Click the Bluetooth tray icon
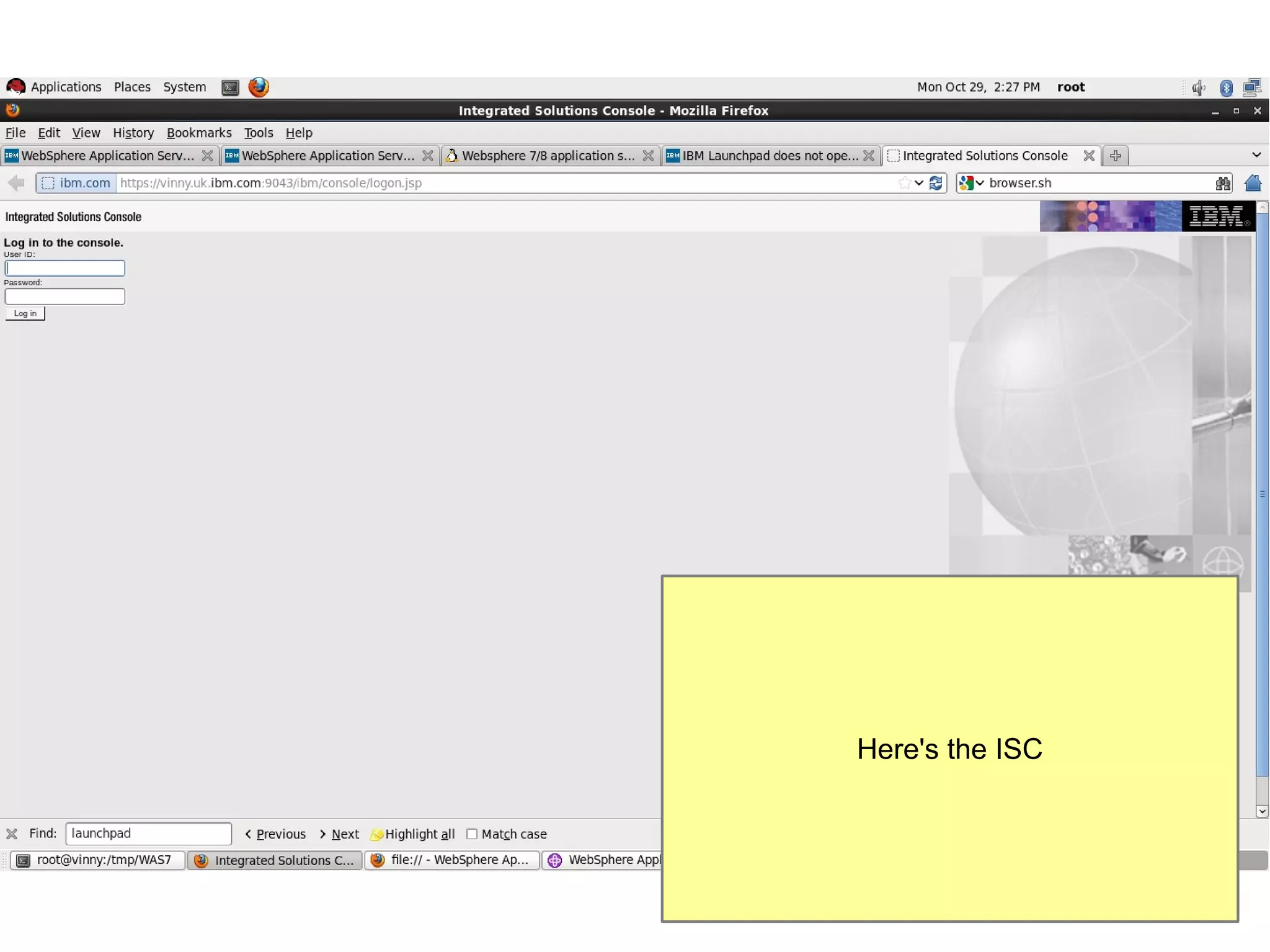 coord(1226,87)
